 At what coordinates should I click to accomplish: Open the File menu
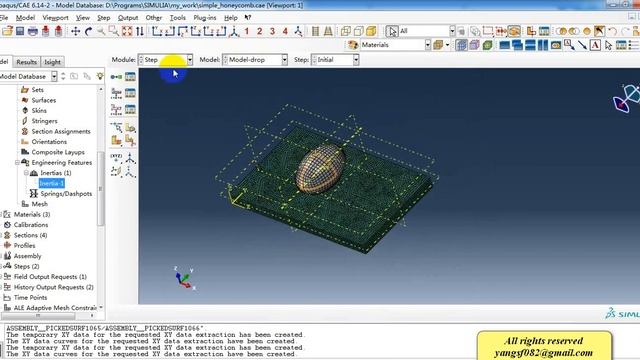pyautogui.click(x=4, y=18)
